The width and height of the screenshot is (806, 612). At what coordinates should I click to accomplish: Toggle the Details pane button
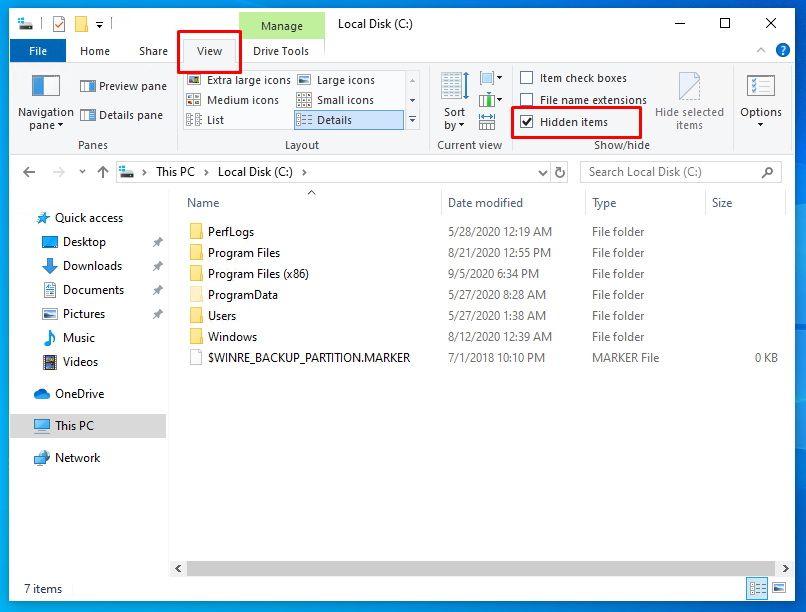tap(121, 115)
